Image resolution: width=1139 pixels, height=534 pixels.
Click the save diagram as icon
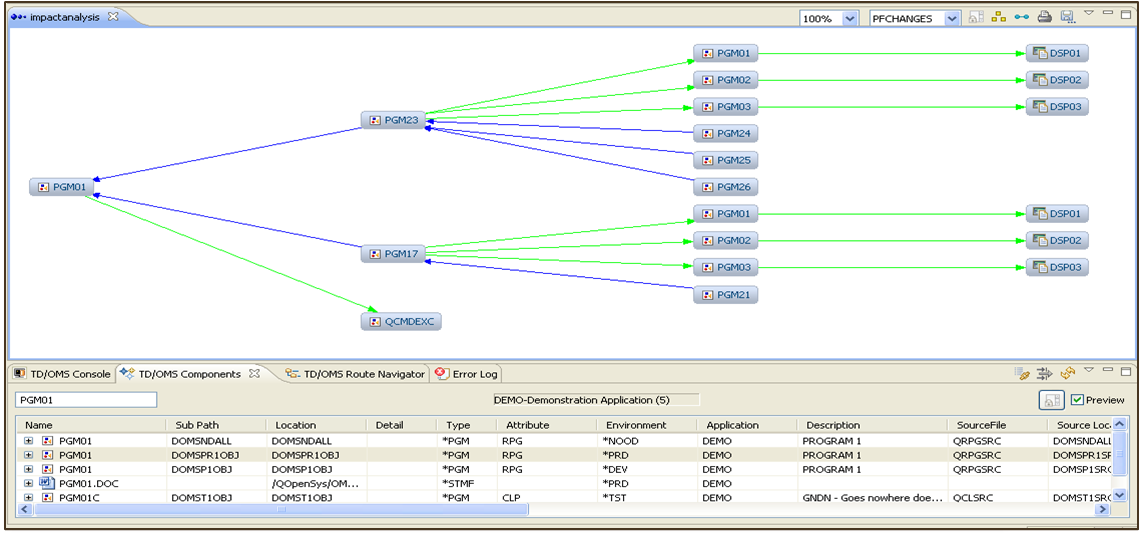click(1067, 17)
